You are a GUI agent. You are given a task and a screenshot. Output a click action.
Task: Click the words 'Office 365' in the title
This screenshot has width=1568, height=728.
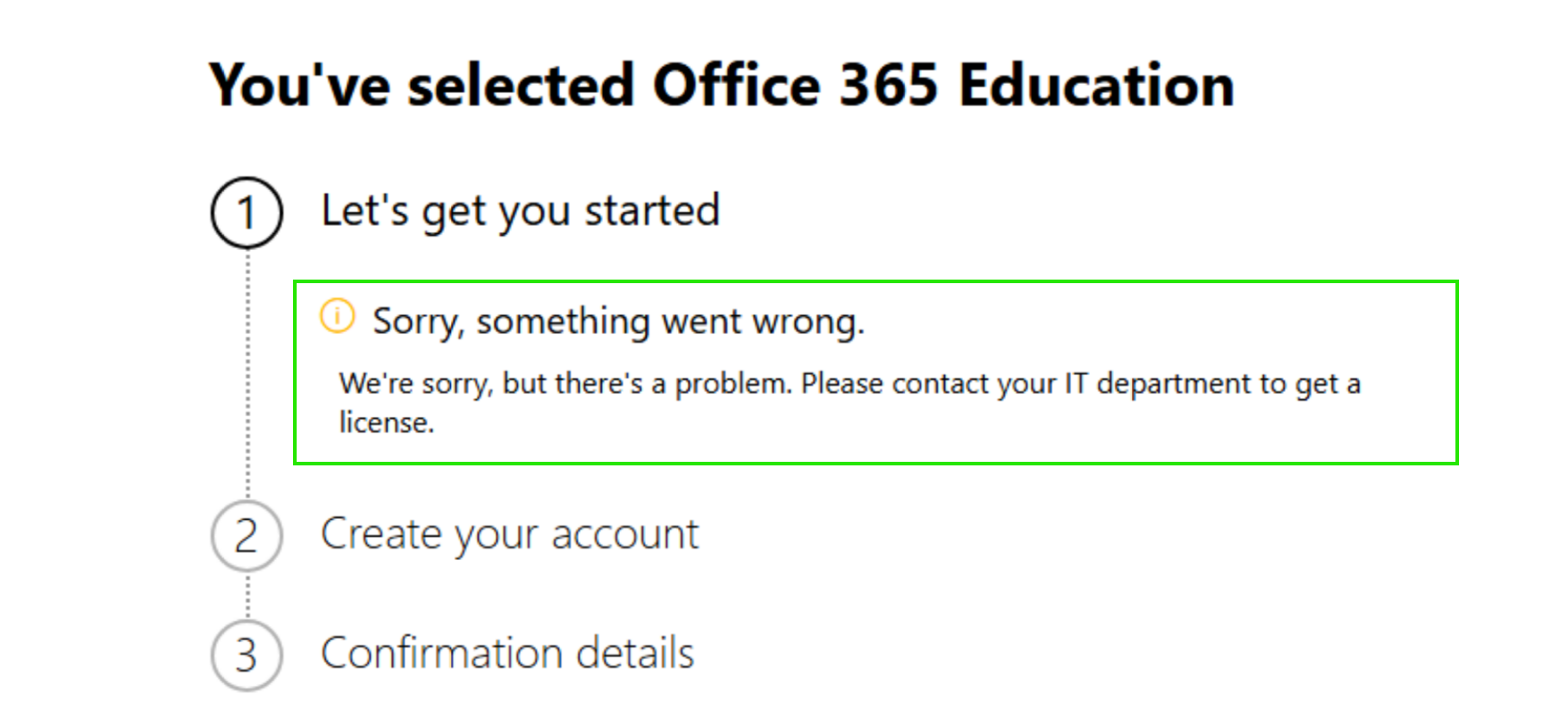(795, 86)
